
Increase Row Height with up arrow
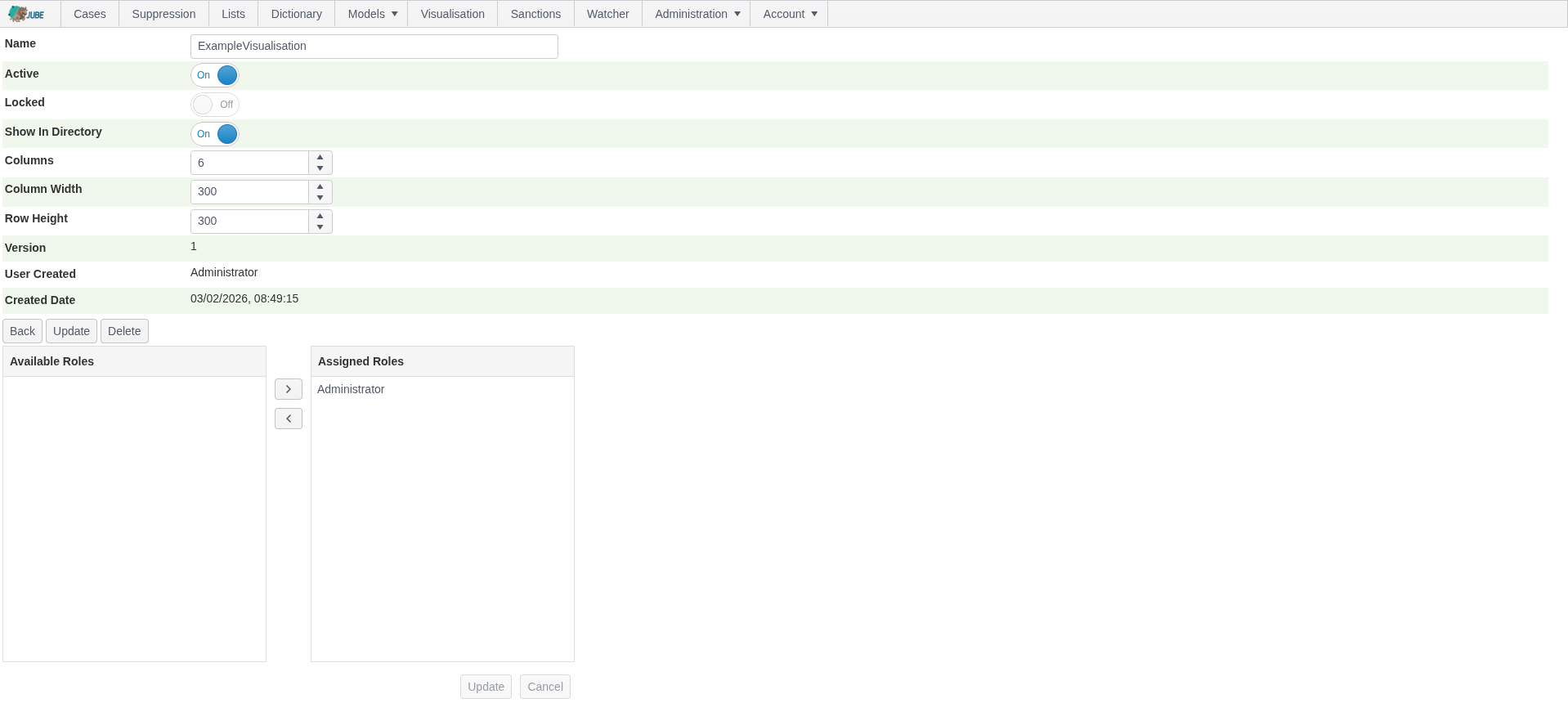point(320,216)
